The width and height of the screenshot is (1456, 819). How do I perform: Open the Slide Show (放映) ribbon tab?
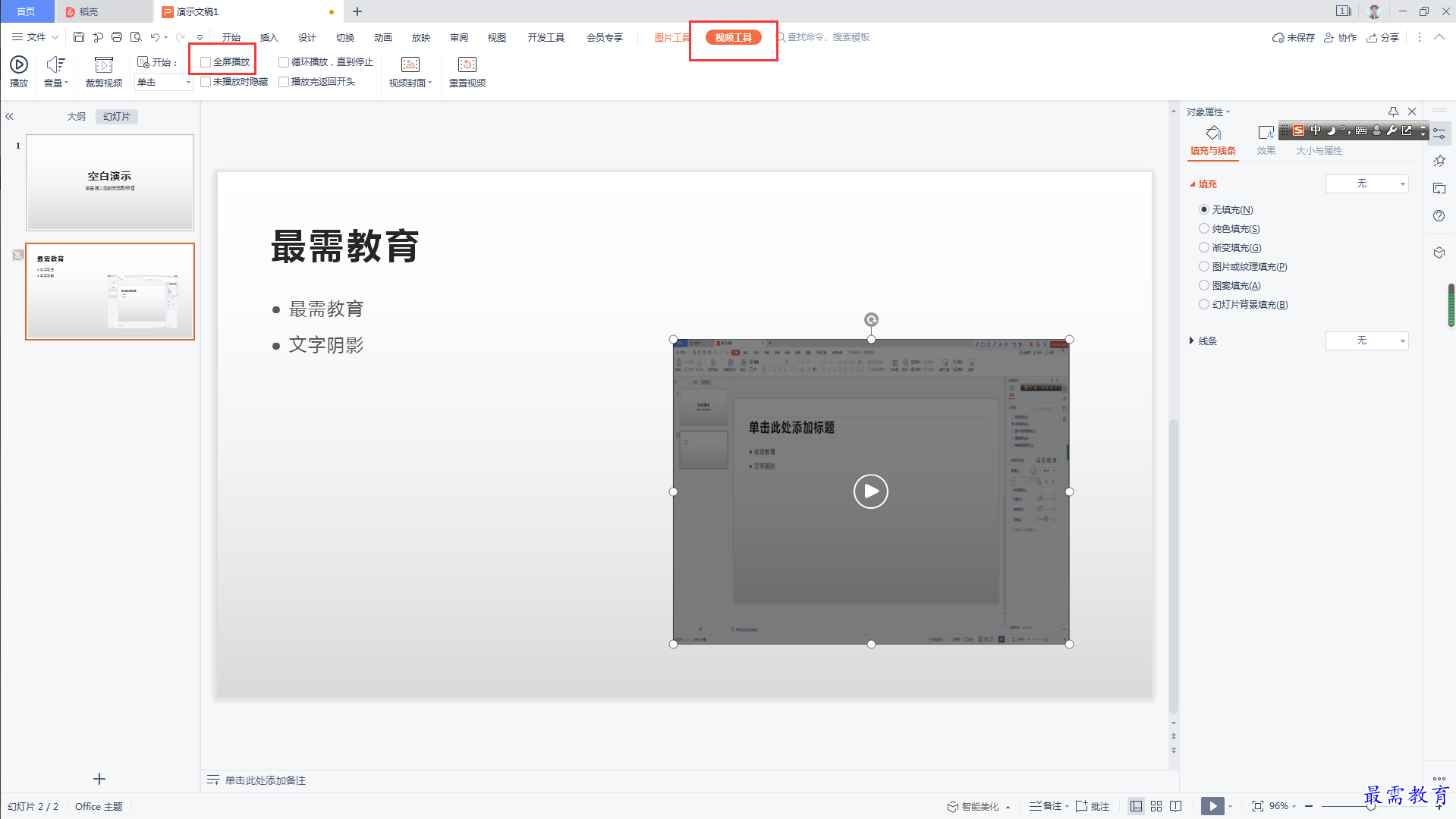[421, 37]
